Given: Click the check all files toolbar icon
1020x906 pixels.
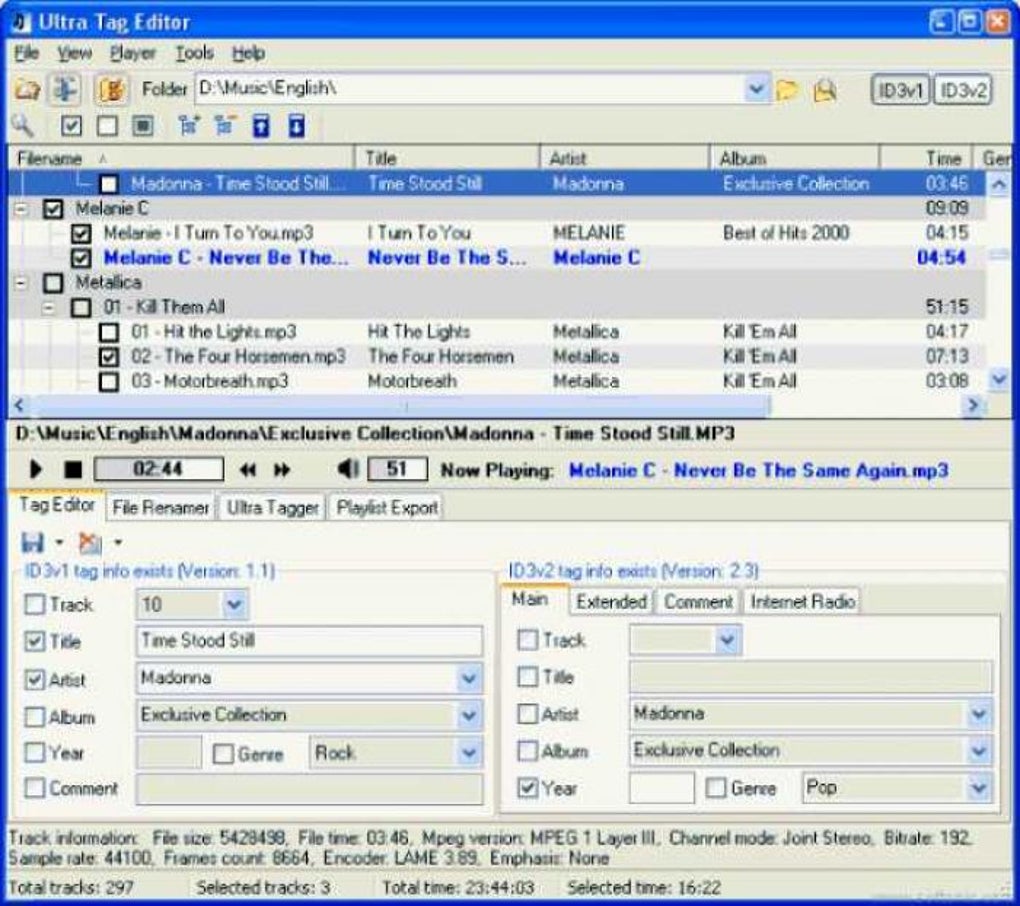Looking at the screenshot, I should click(70, 126).
